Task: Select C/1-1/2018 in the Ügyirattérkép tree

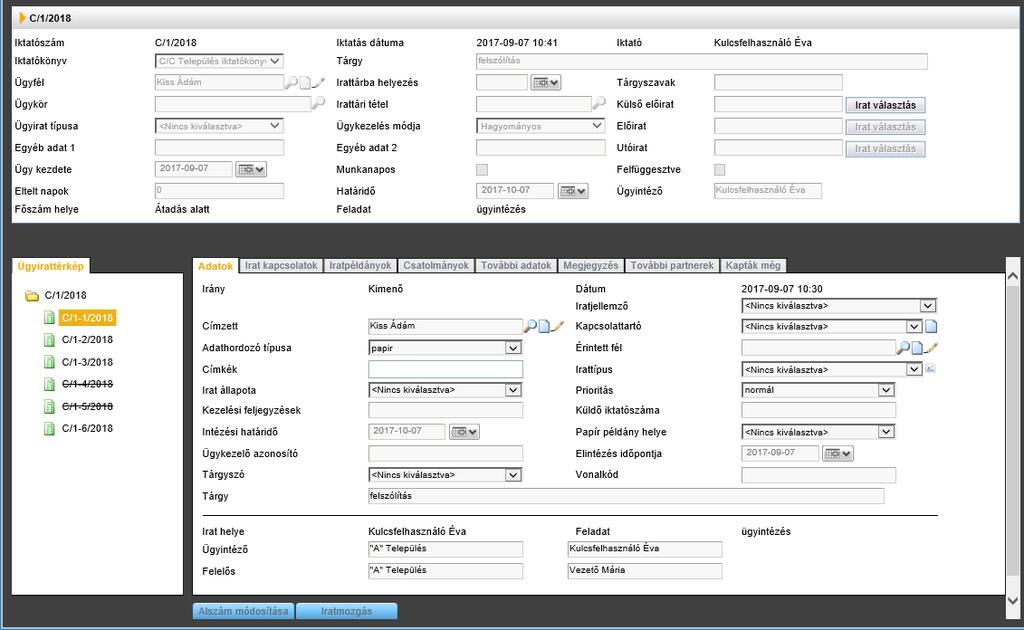Action: (88, 318)
